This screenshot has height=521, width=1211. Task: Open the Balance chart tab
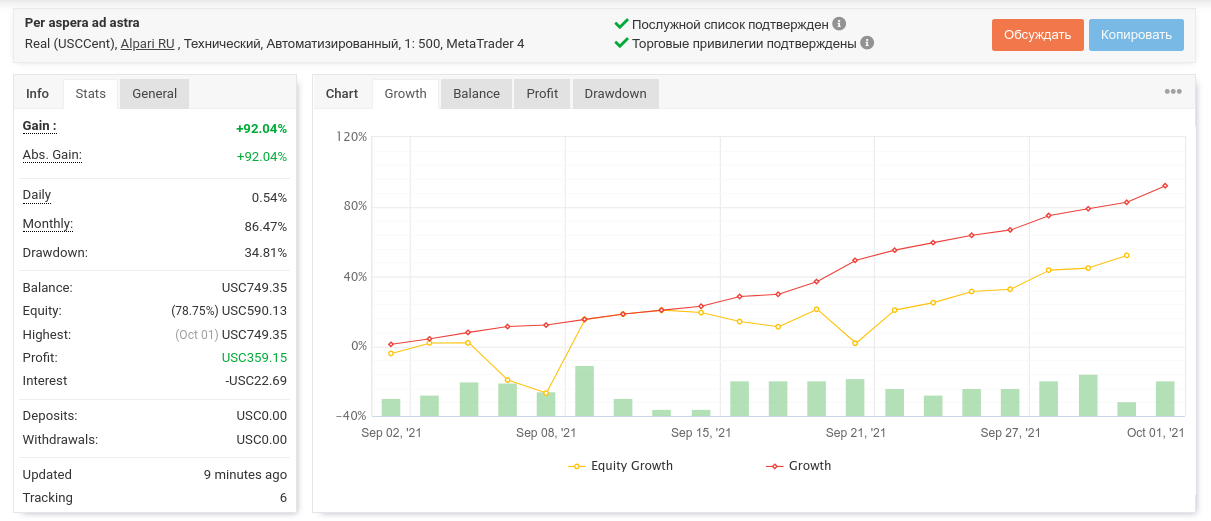[476, 94]
